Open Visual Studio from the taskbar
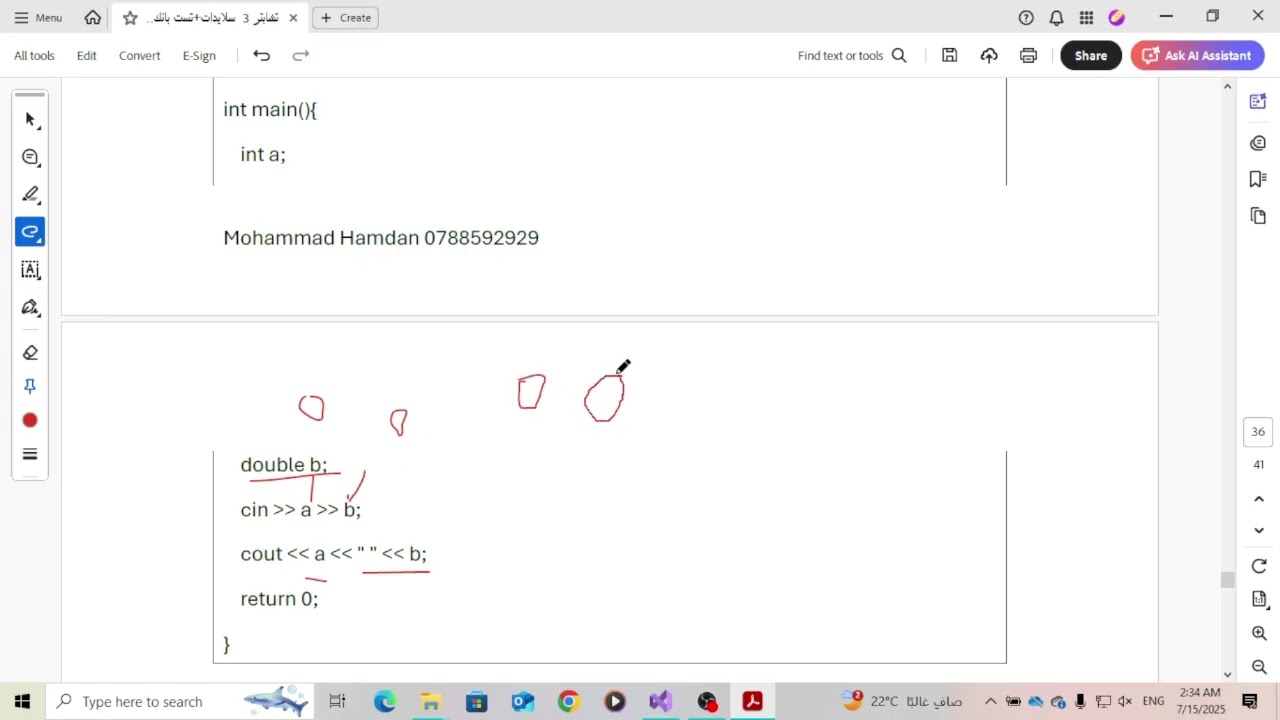This screenshot has width=1280, height=720. pyautogui.click(x=661, y=701)
